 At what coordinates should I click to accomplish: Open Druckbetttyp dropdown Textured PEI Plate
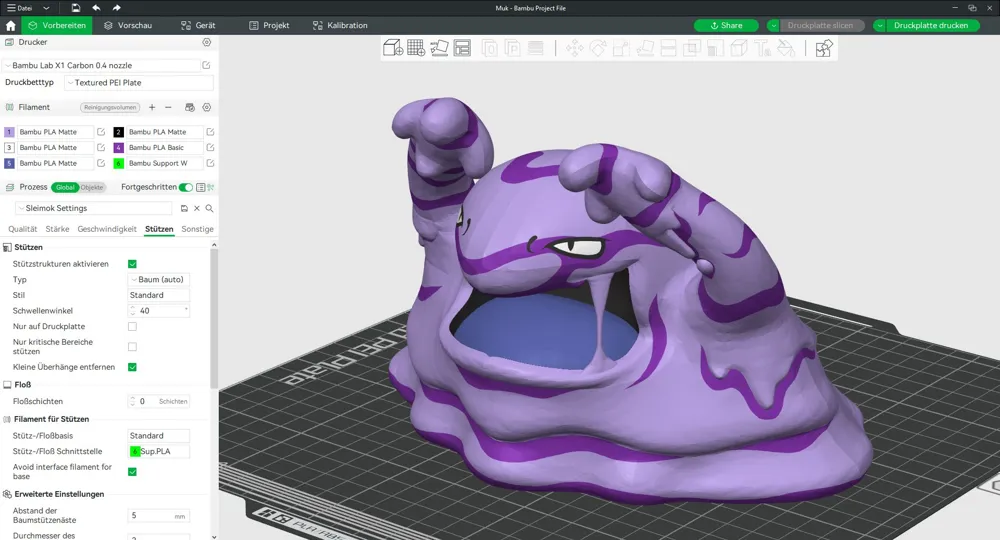(x=139, y=83)
